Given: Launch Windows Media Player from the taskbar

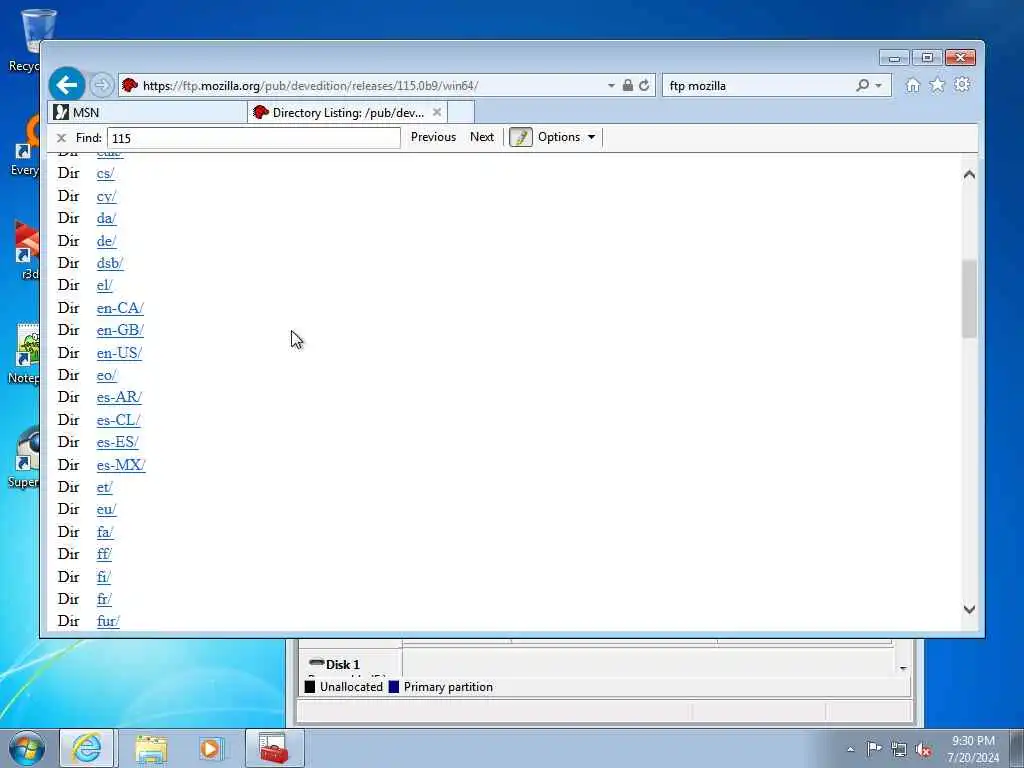Looking at the screenshot, I should 210,748.
